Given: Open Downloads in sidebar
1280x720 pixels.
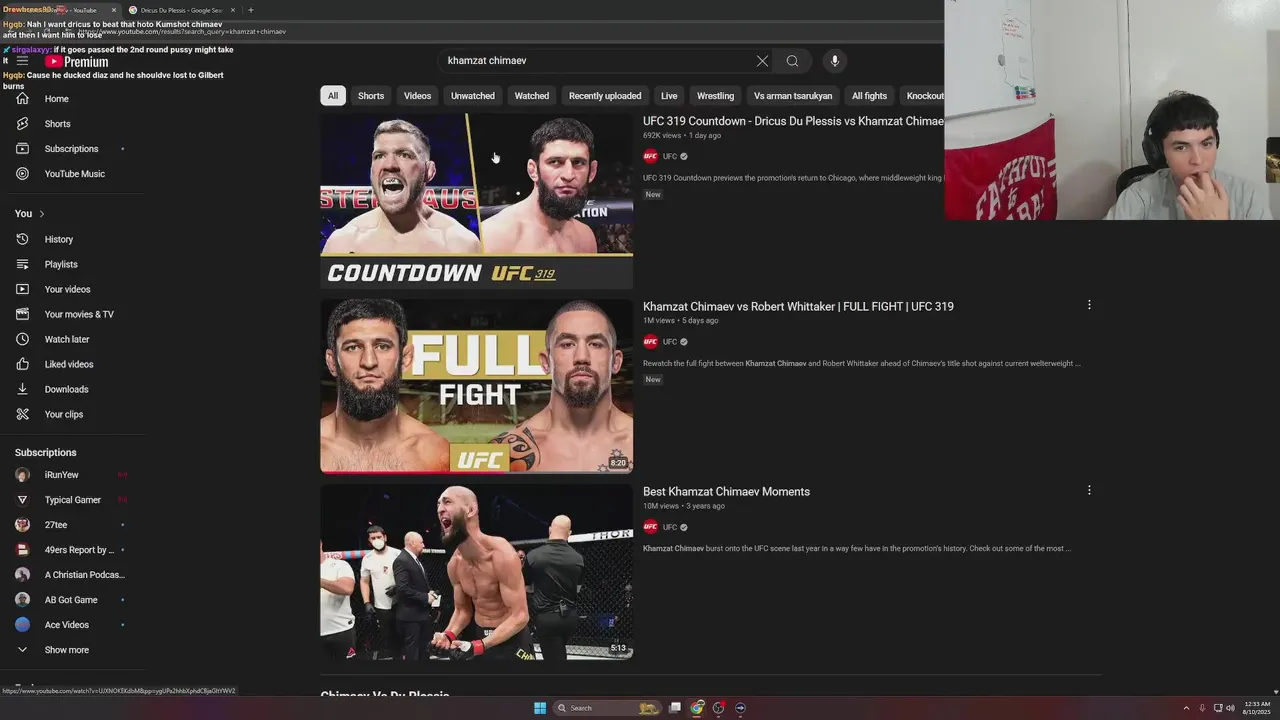Looking at the screenshot, I should click(x=72, y=390).
